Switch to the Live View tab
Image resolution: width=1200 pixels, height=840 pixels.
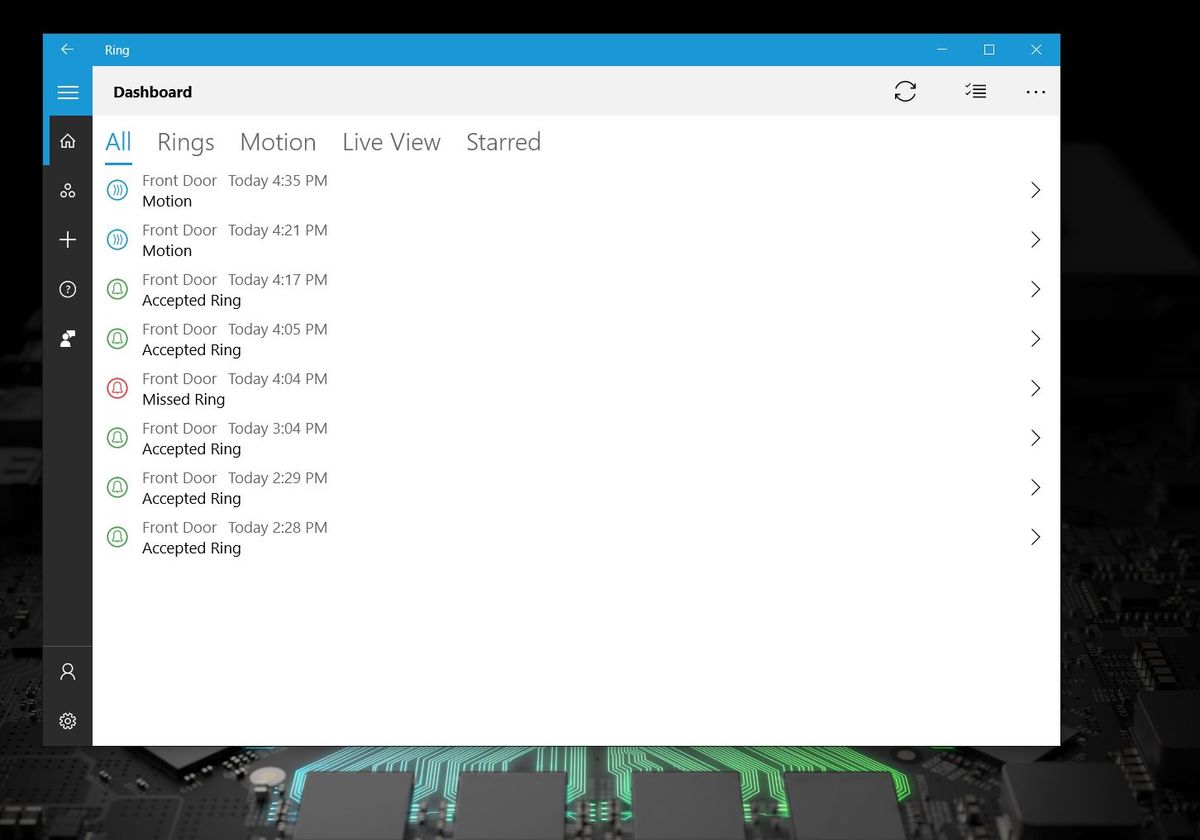click(x=391, y=142)
